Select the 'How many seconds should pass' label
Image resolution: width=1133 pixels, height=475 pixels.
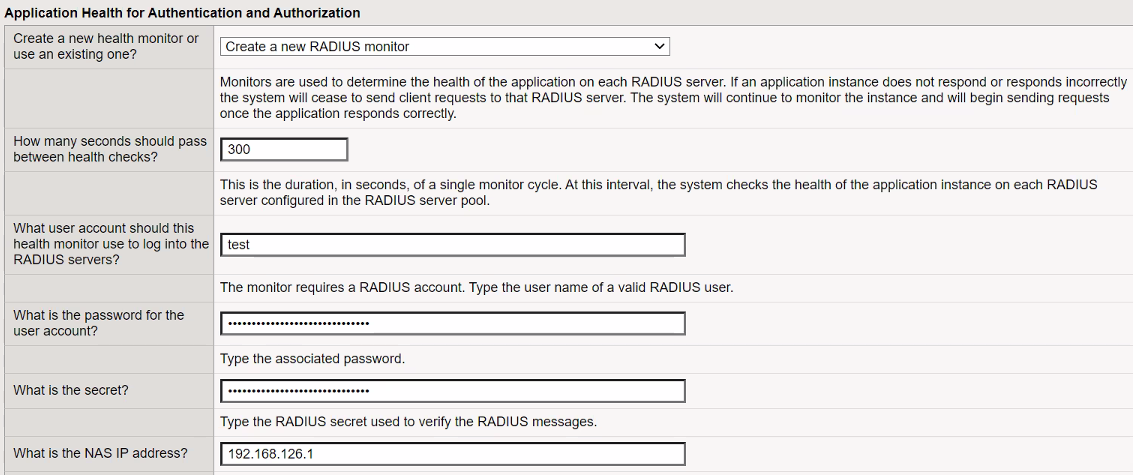[x=109, y=149]
